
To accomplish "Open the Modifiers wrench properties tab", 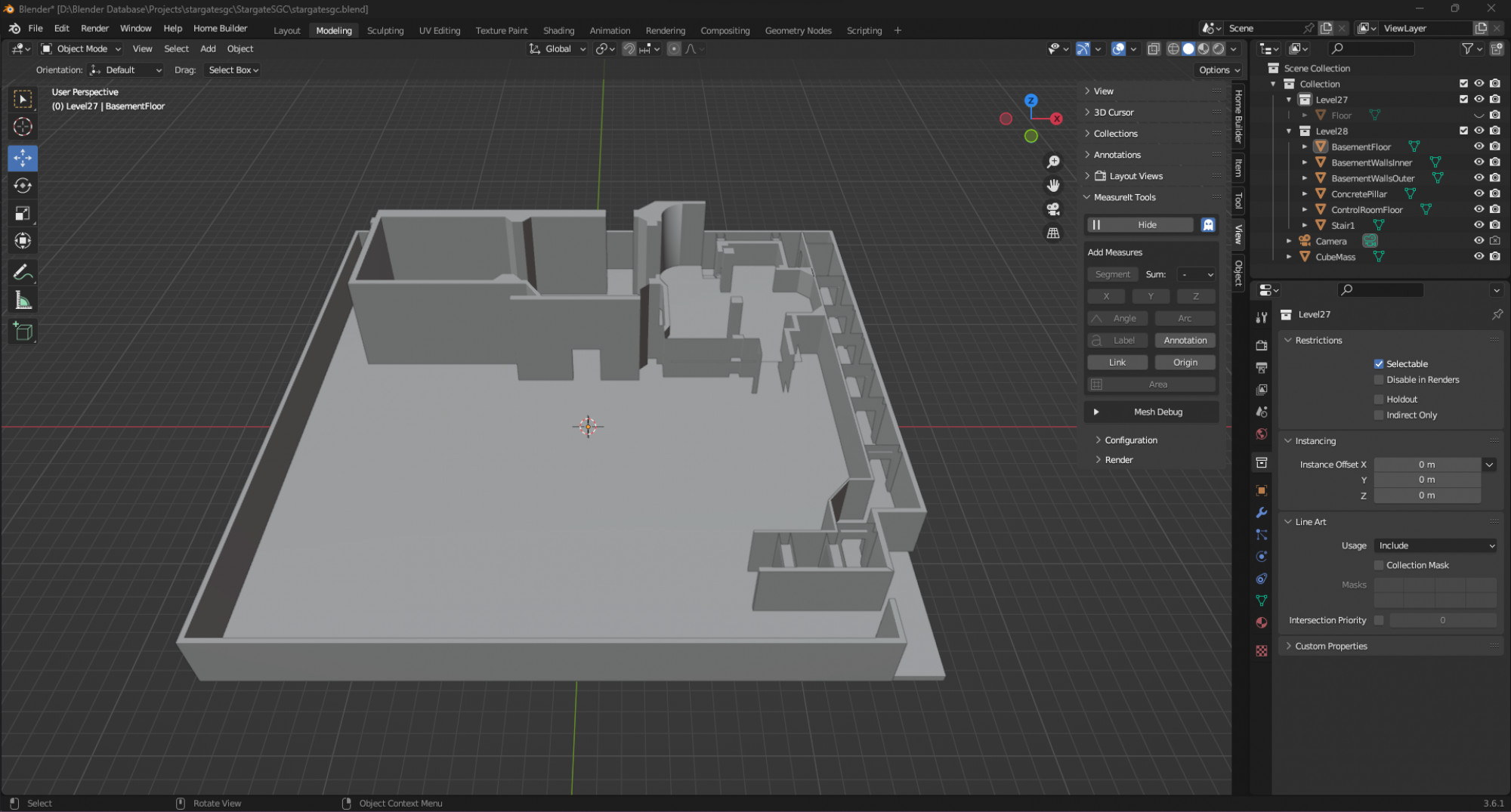I will (x=1261, y=513).
